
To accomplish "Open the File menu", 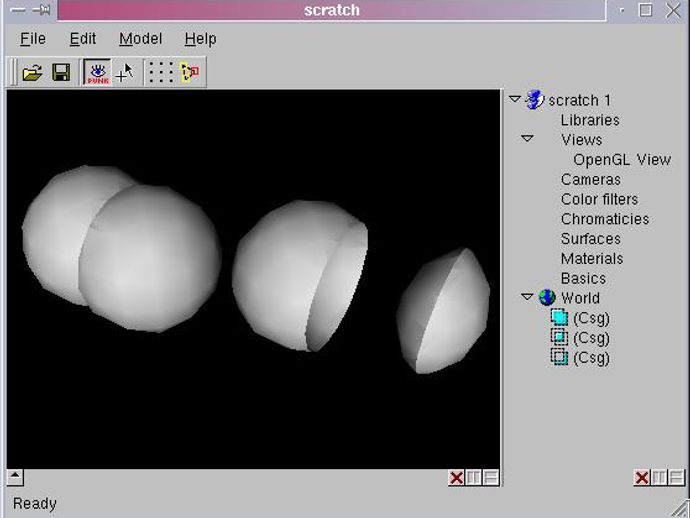I will (33, 39).
